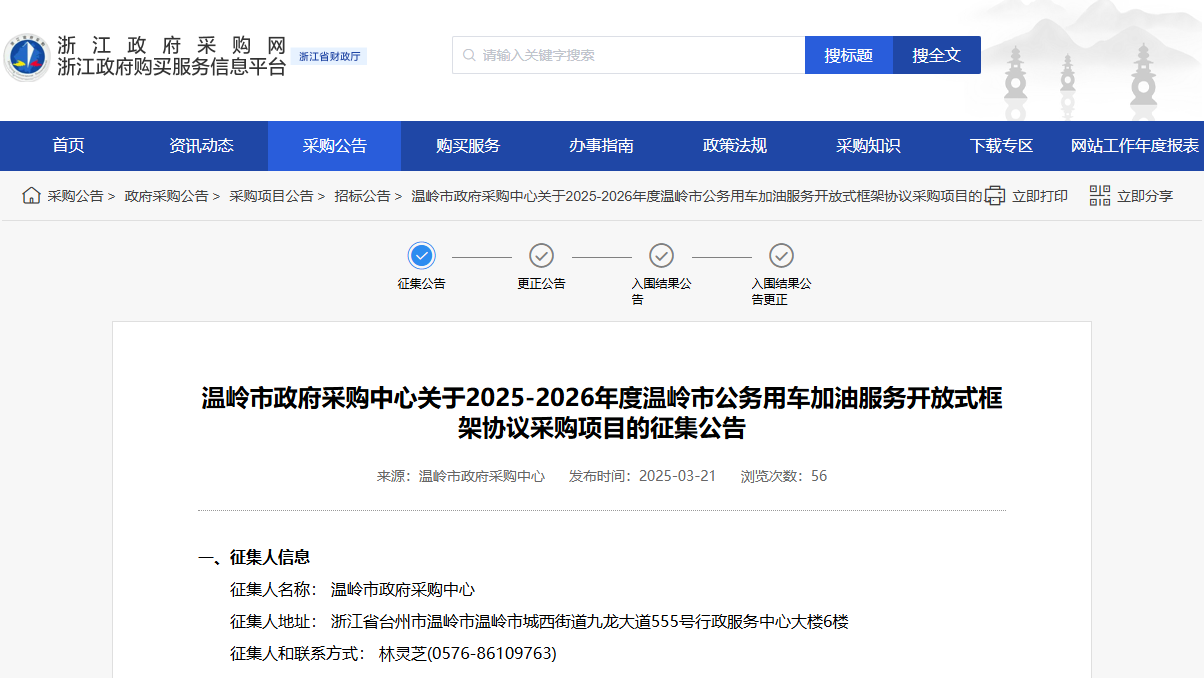Viewport: 1204px width, 678px height.
Task: Select the 入围结果公告 step circle
Action: click(661, 255)
